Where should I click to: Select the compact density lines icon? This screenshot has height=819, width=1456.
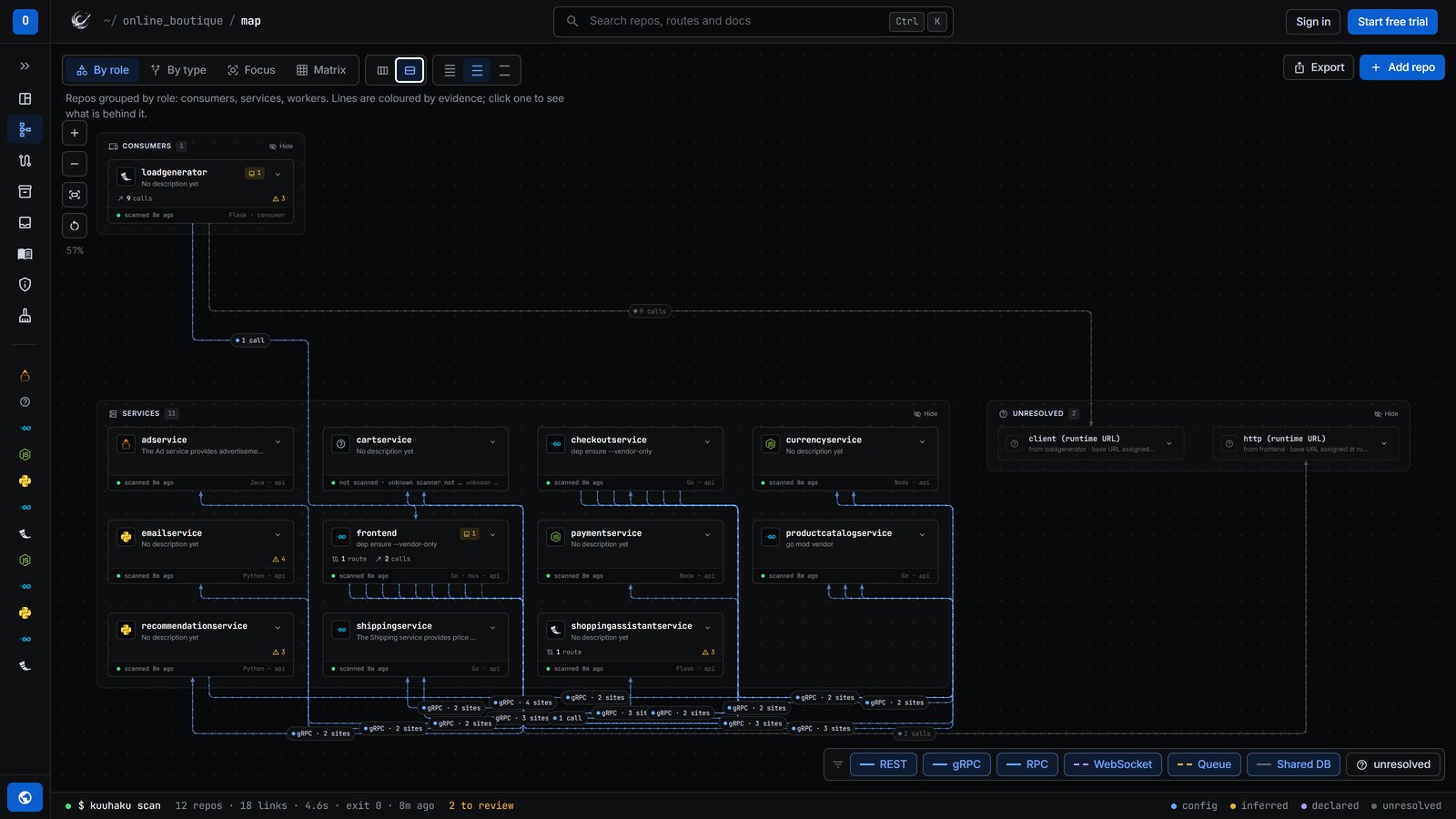click(x=450, y=70)
